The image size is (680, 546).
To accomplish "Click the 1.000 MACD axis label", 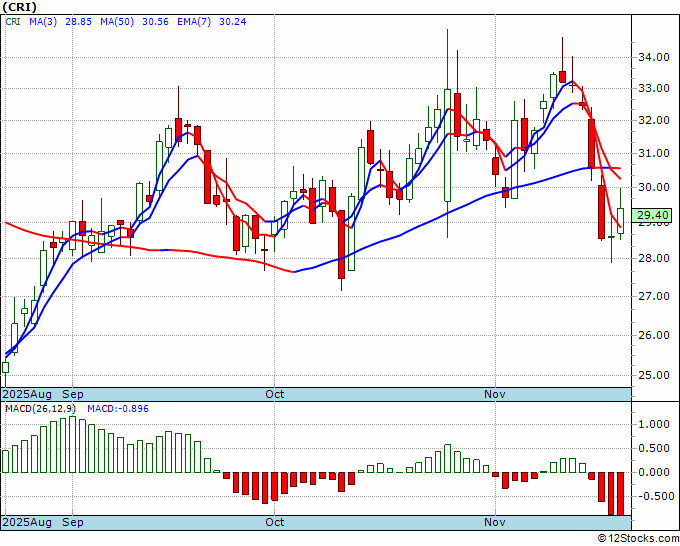I will (654, 425).
